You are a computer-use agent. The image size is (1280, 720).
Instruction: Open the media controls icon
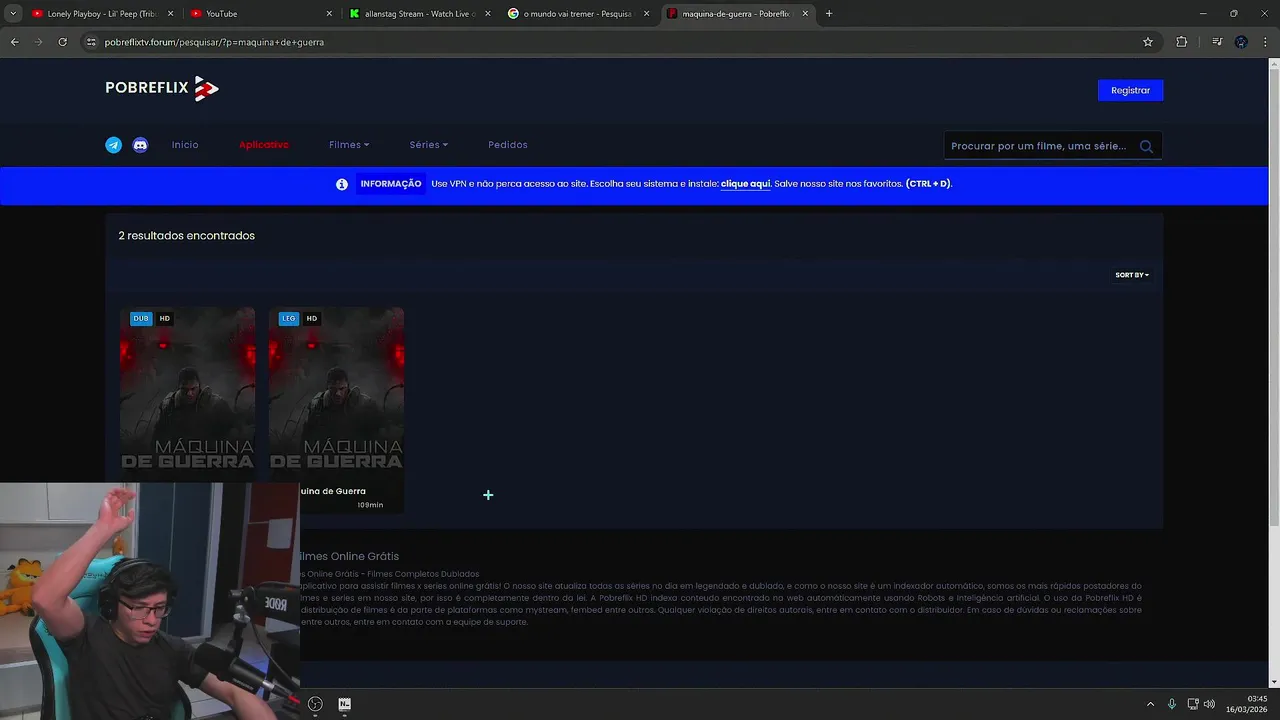[x=1217, y=42]
